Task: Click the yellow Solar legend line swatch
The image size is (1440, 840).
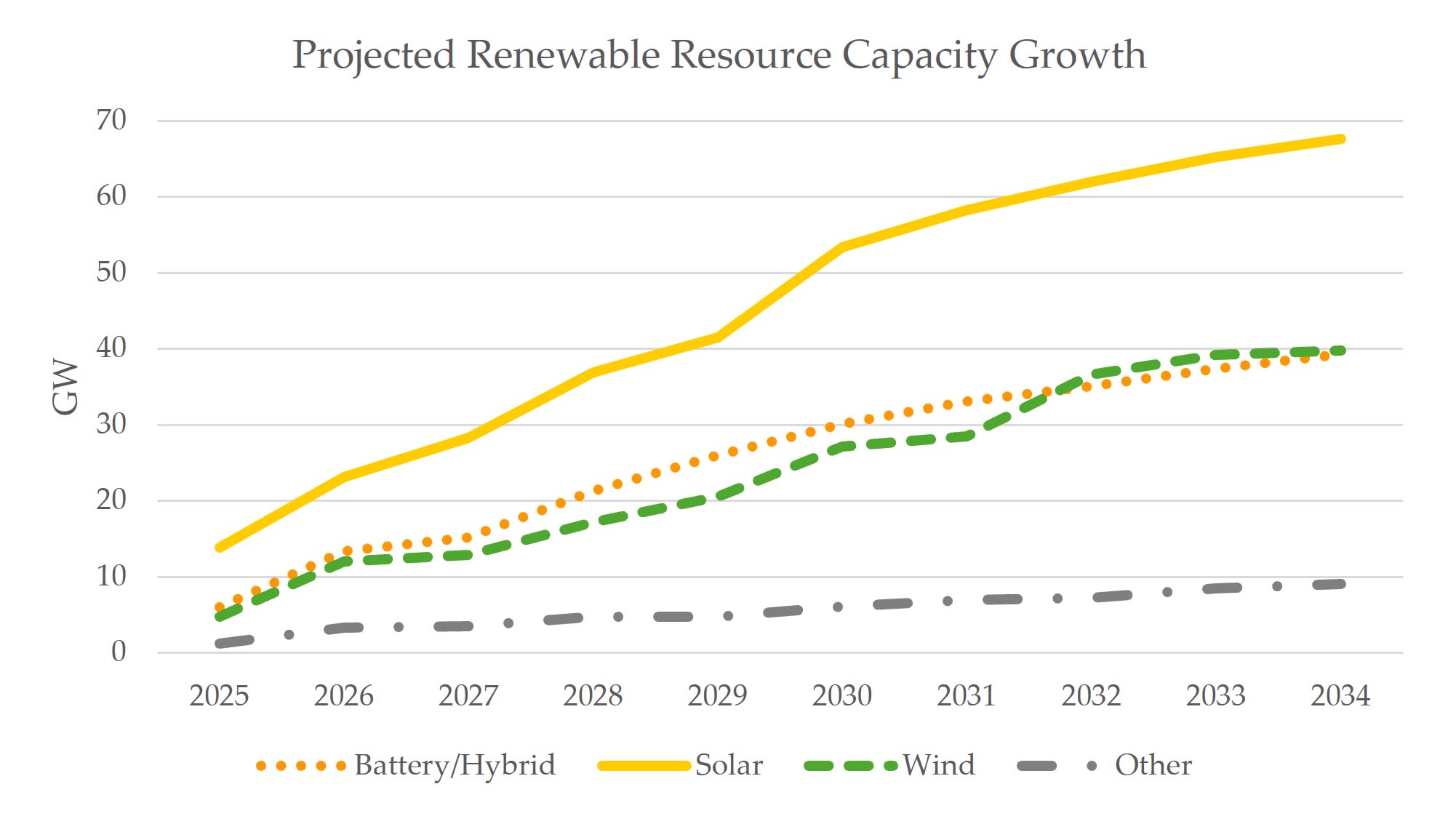Action: (x=643, y=766)
